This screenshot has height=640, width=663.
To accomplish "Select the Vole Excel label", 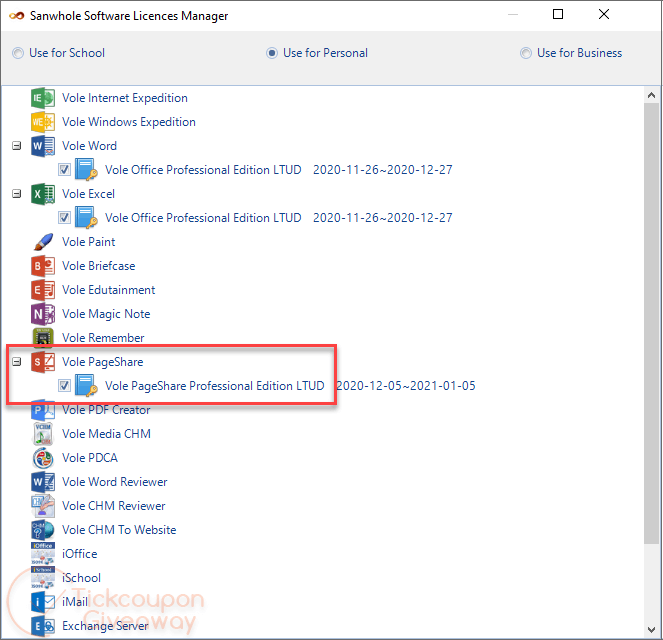I will click(88, 194).
